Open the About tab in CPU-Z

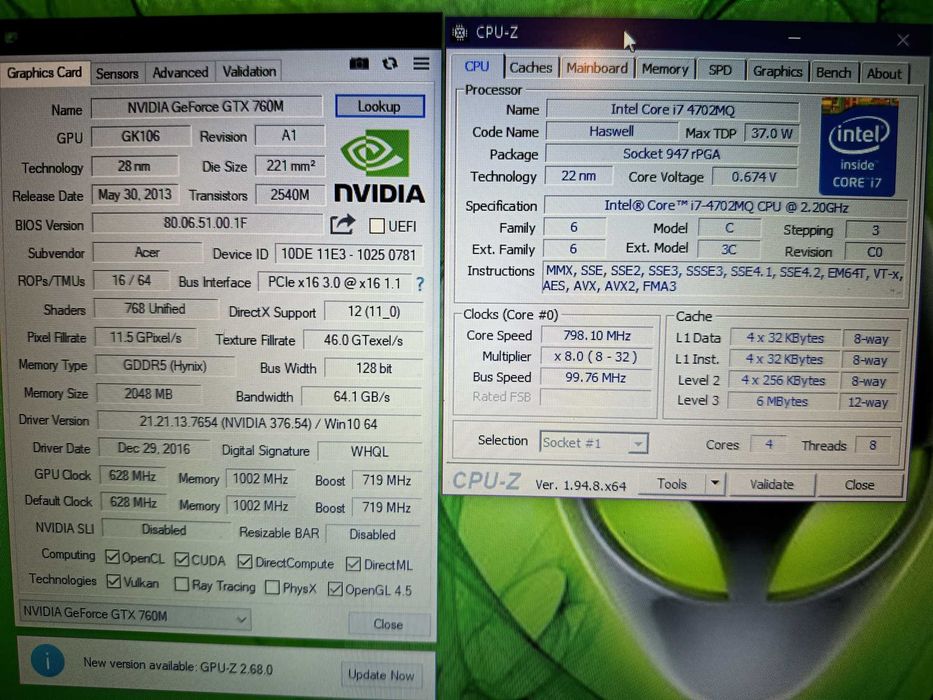[884, 74]
